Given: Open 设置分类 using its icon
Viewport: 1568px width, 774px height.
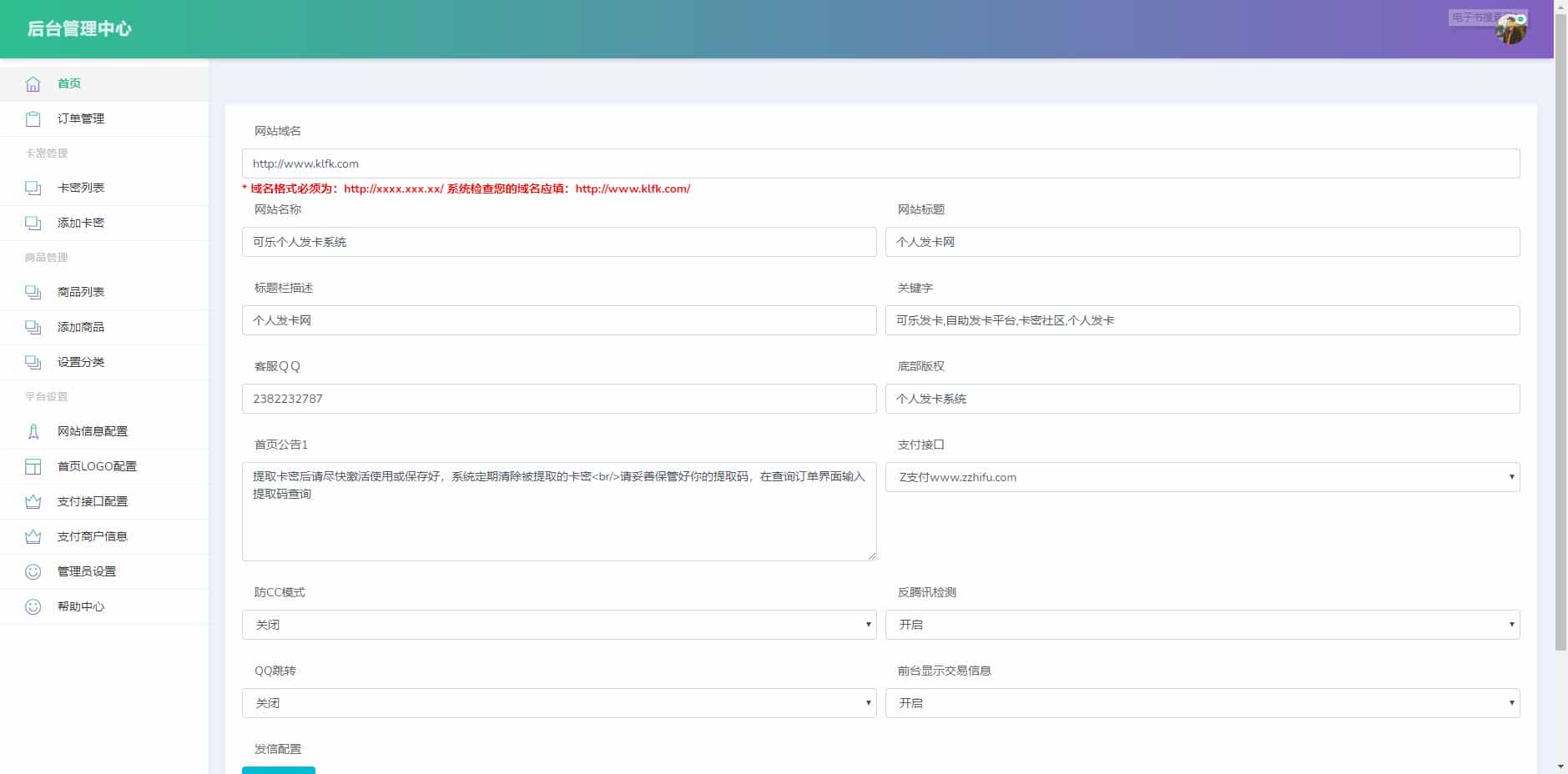Looking at the screenshot, I should (33, 362).
